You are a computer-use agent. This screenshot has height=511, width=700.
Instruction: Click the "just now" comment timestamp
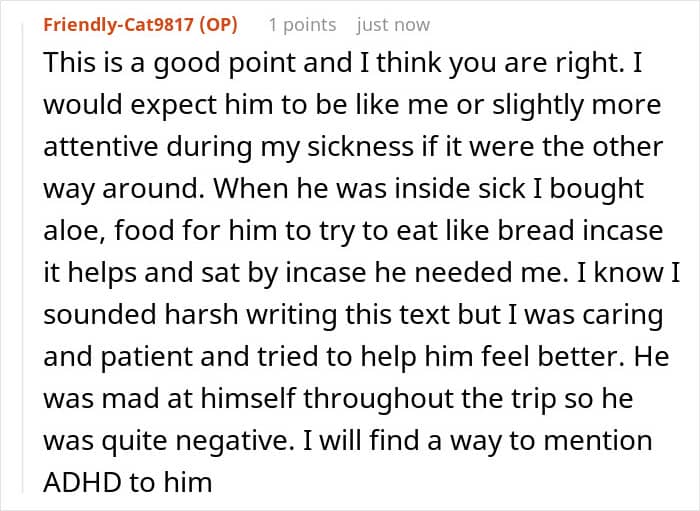[393, 25]
